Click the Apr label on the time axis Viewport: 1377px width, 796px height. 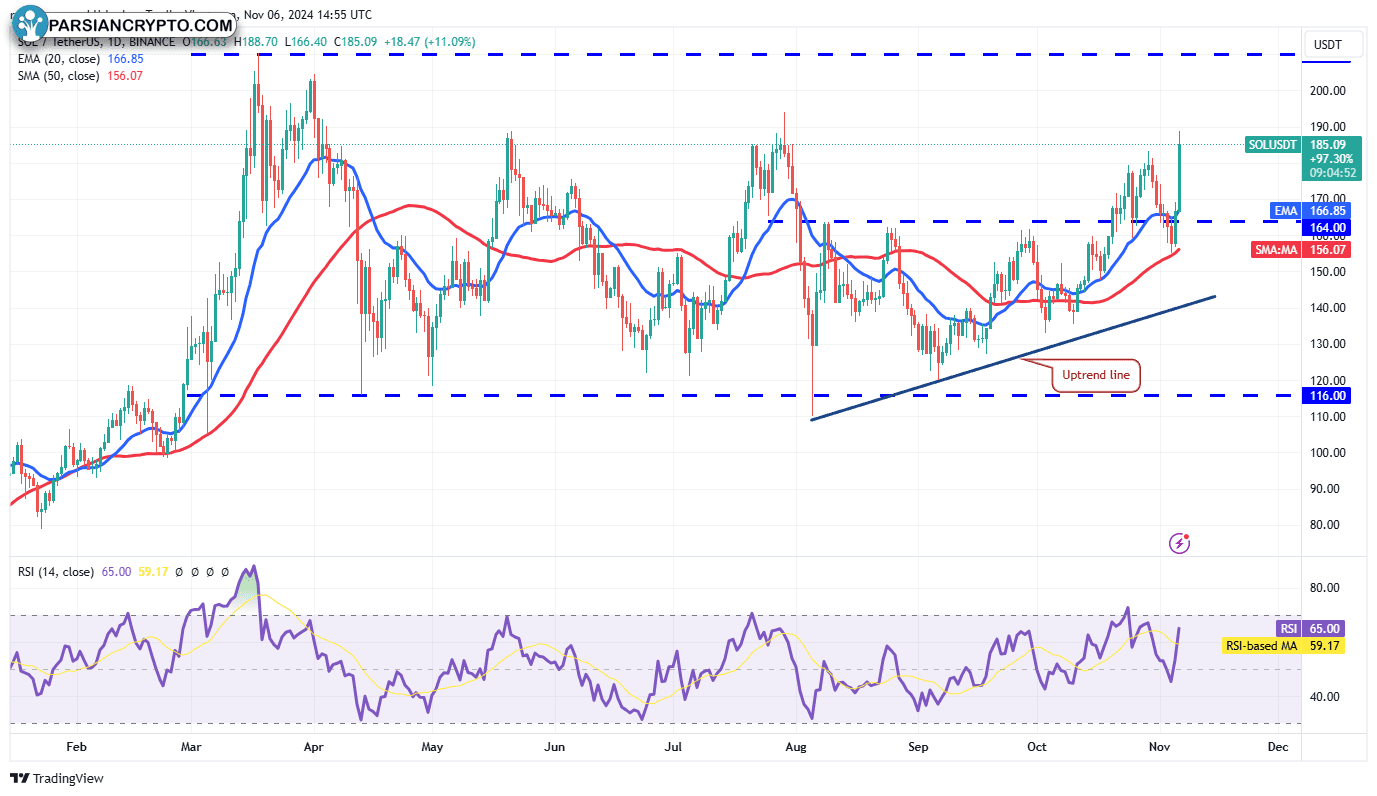(x=313, y=747)
